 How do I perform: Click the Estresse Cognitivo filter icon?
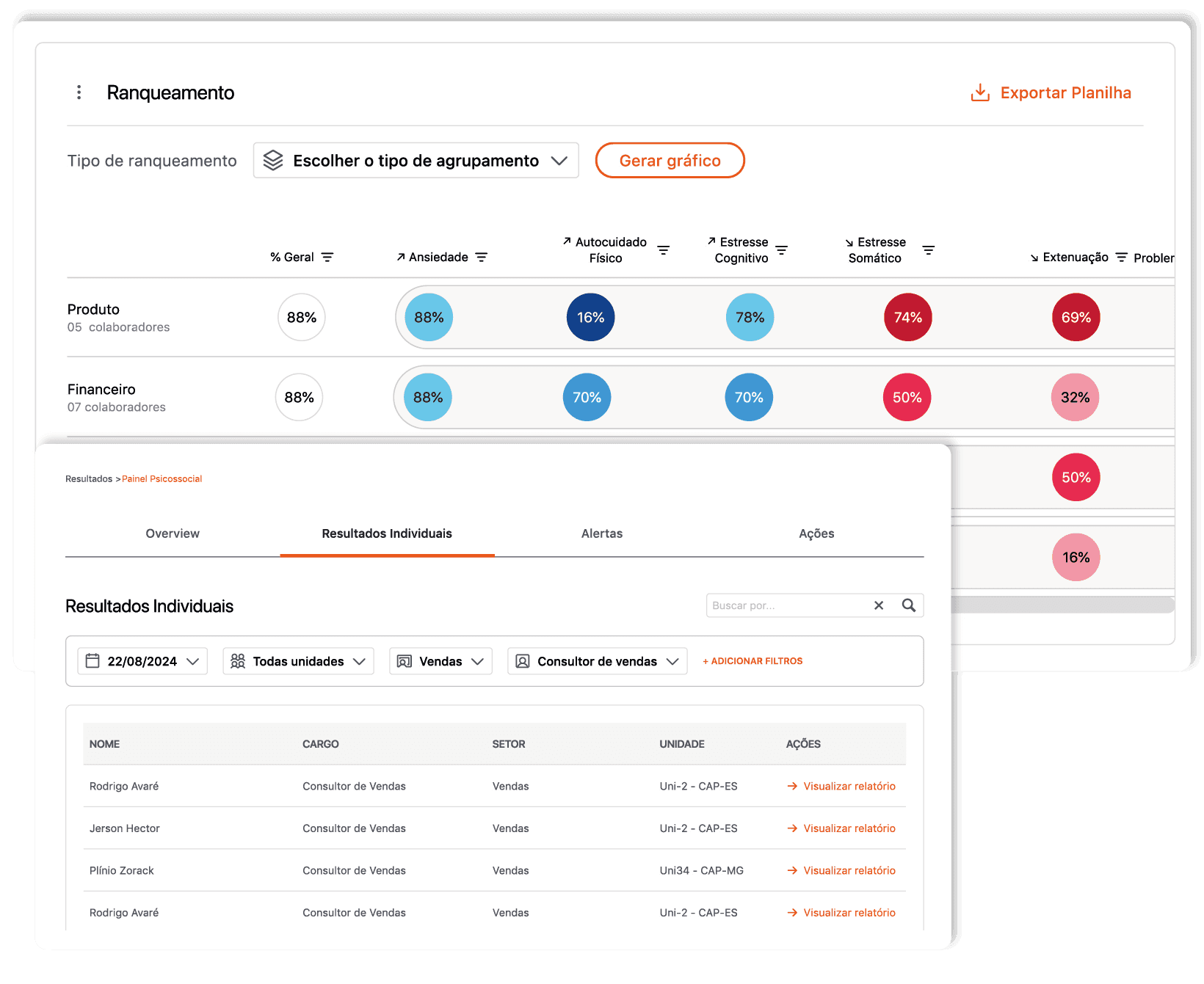click(782, 250)
